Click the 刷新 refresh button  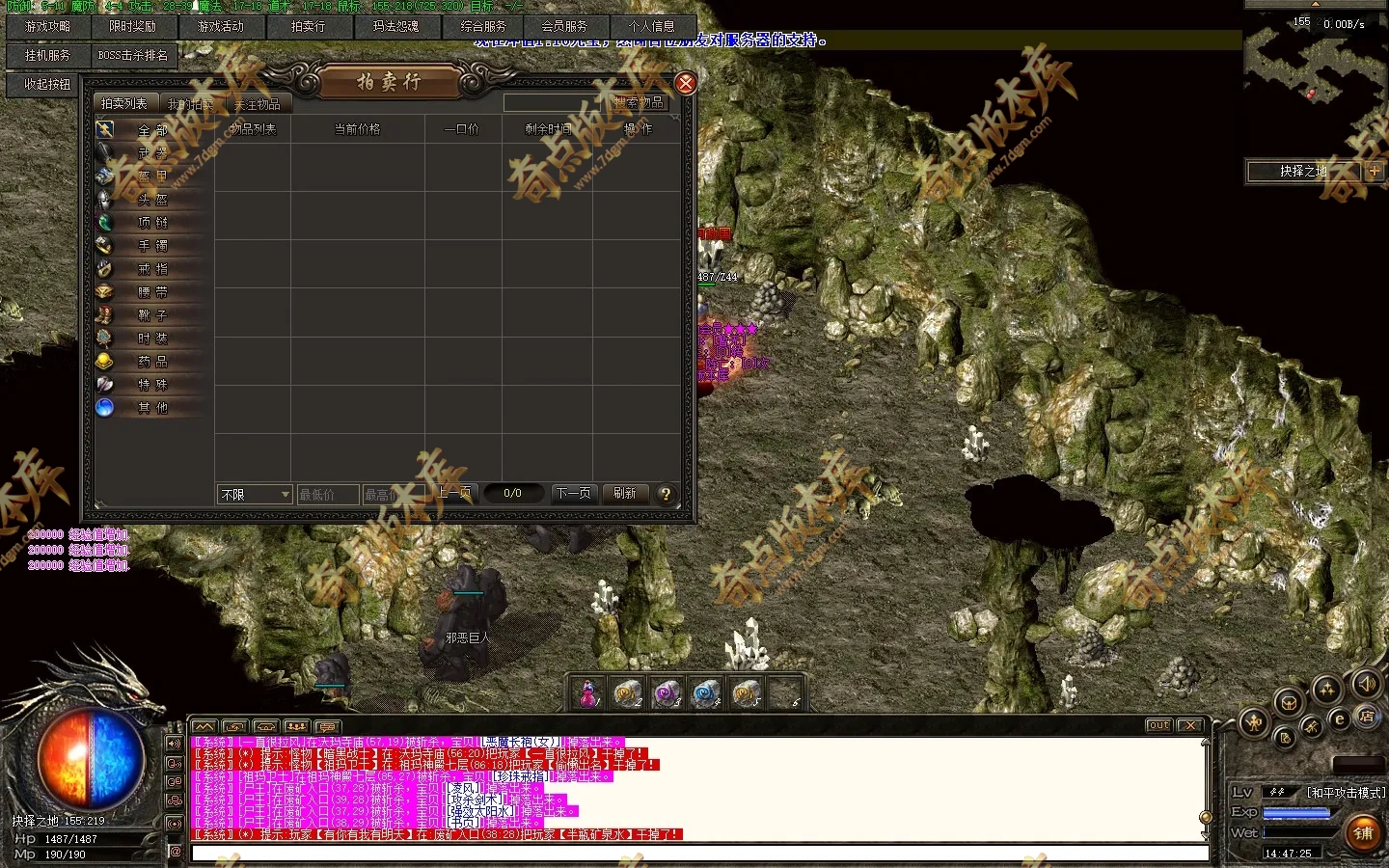[625, 493]
